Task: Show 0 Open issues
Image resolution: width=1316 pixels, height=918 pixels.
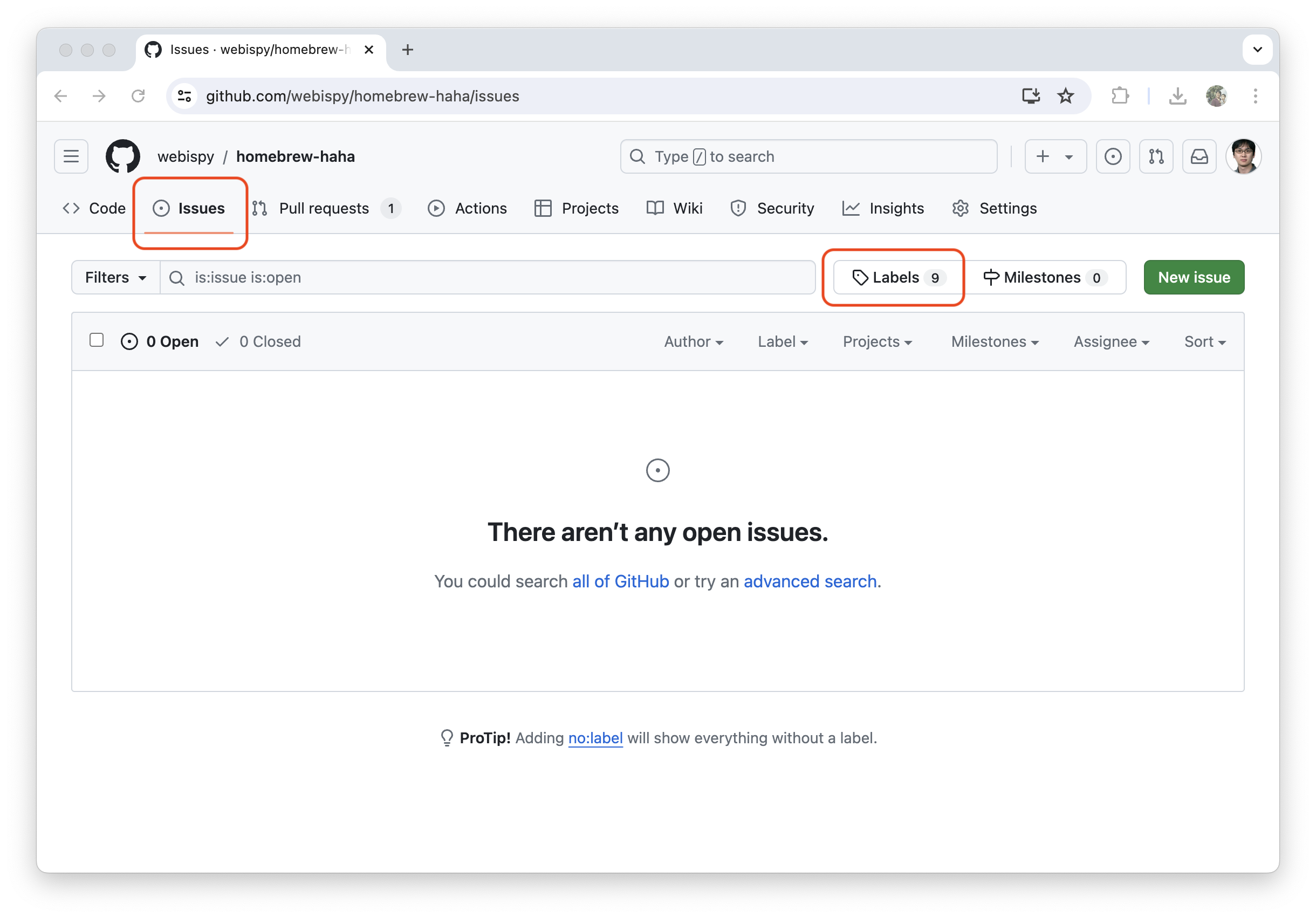Action: click(x=160, y=341)
